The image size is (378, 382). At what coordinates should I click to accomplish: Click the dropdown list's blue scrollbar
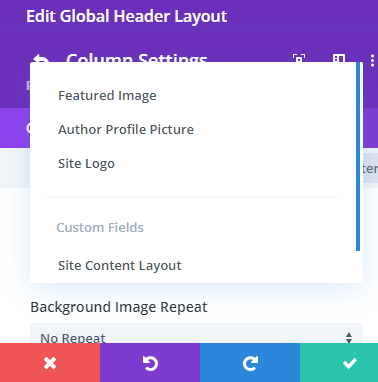[358, 156]
